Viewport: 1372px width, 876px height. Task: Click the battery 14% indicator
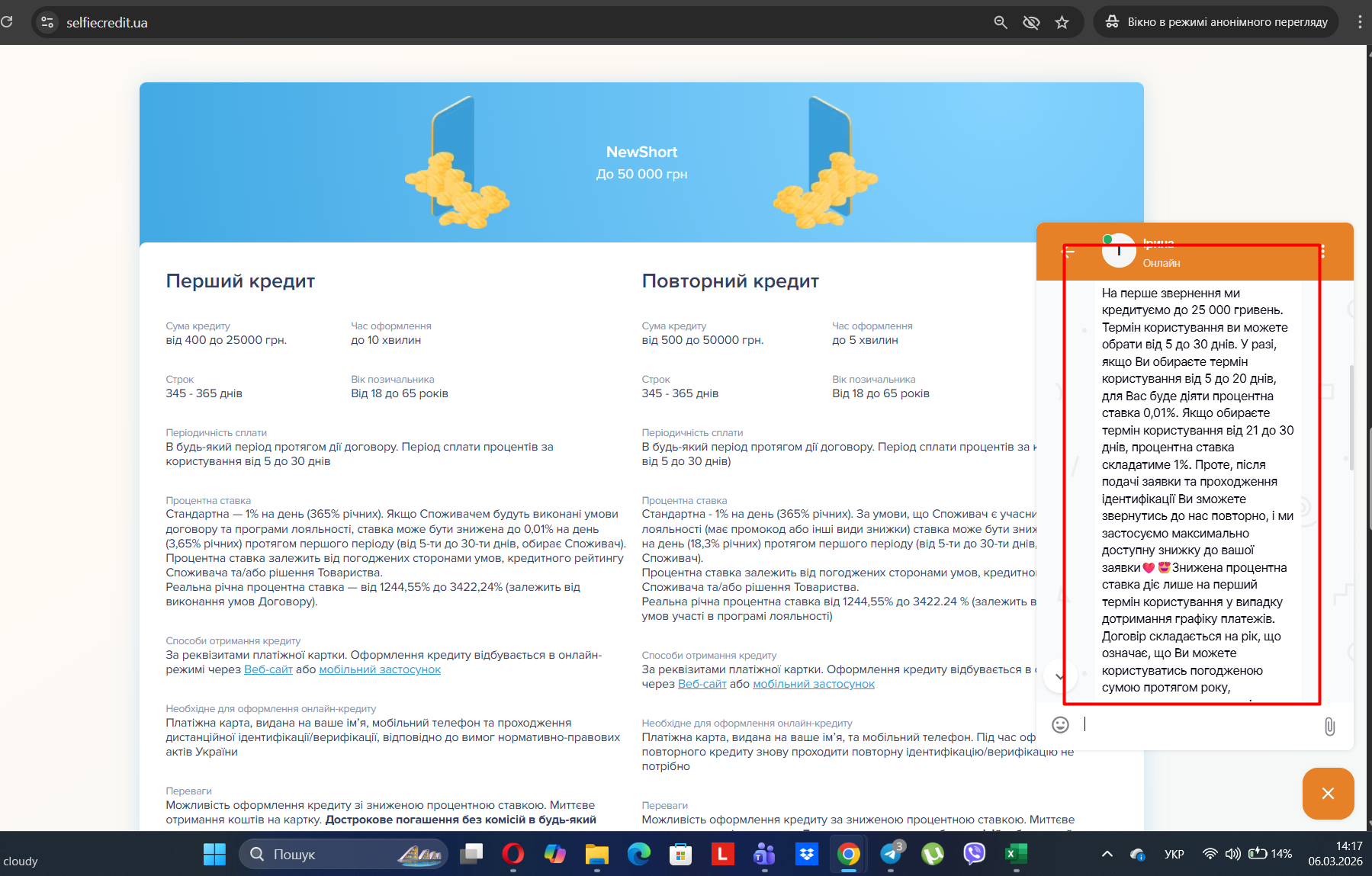tap(1271, 854)
